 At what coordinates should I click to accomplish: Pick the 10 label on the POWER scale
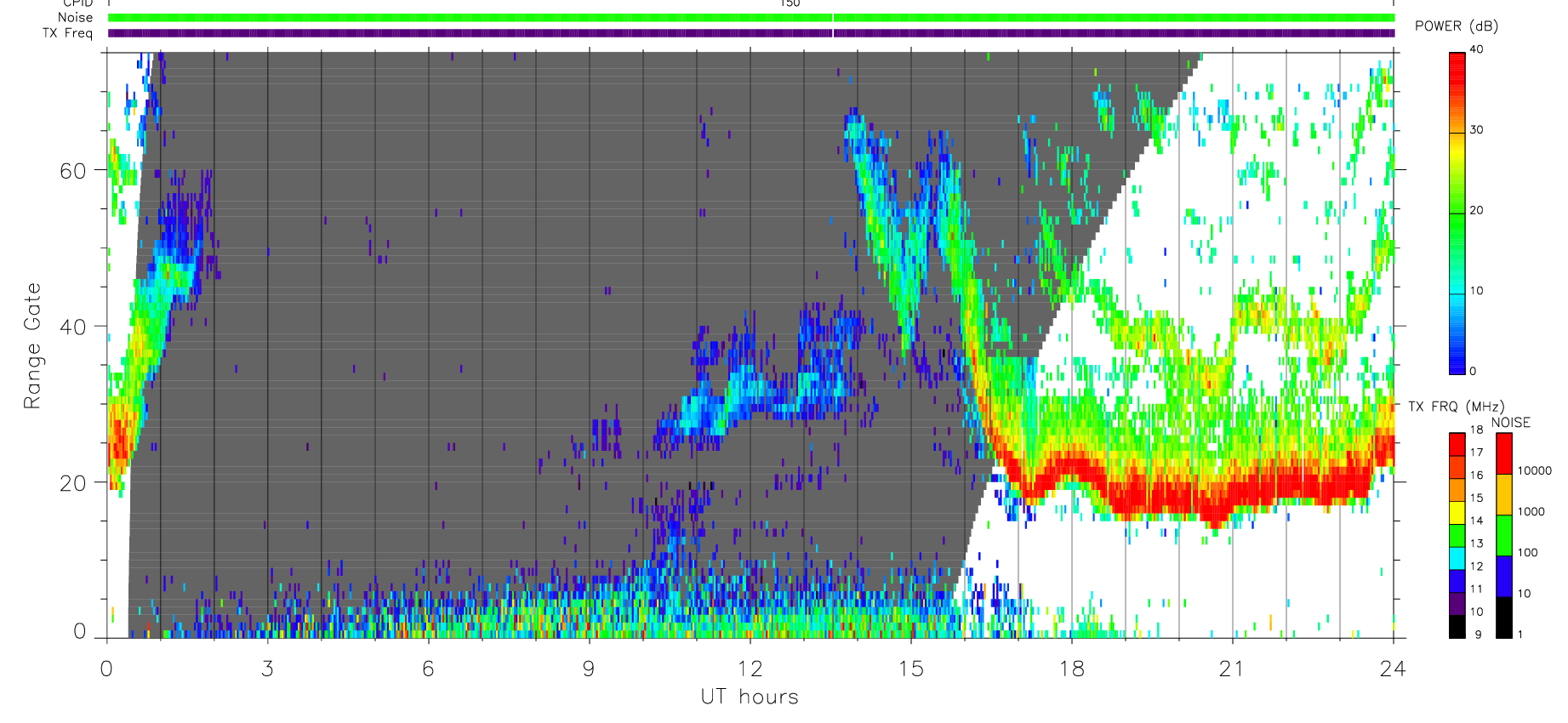point(1476,291)
